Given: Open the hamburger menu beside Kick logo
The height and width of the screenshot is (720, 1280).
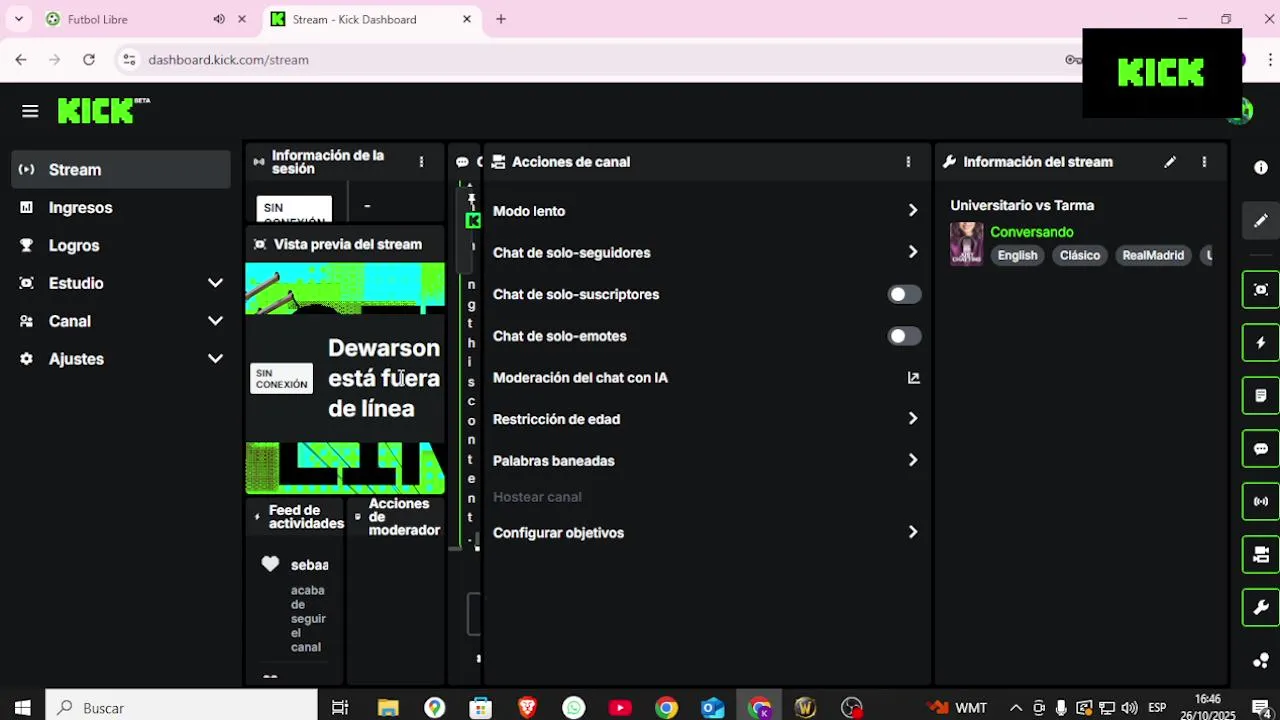Looking at the screenshot, I should [x=30, y=111].
